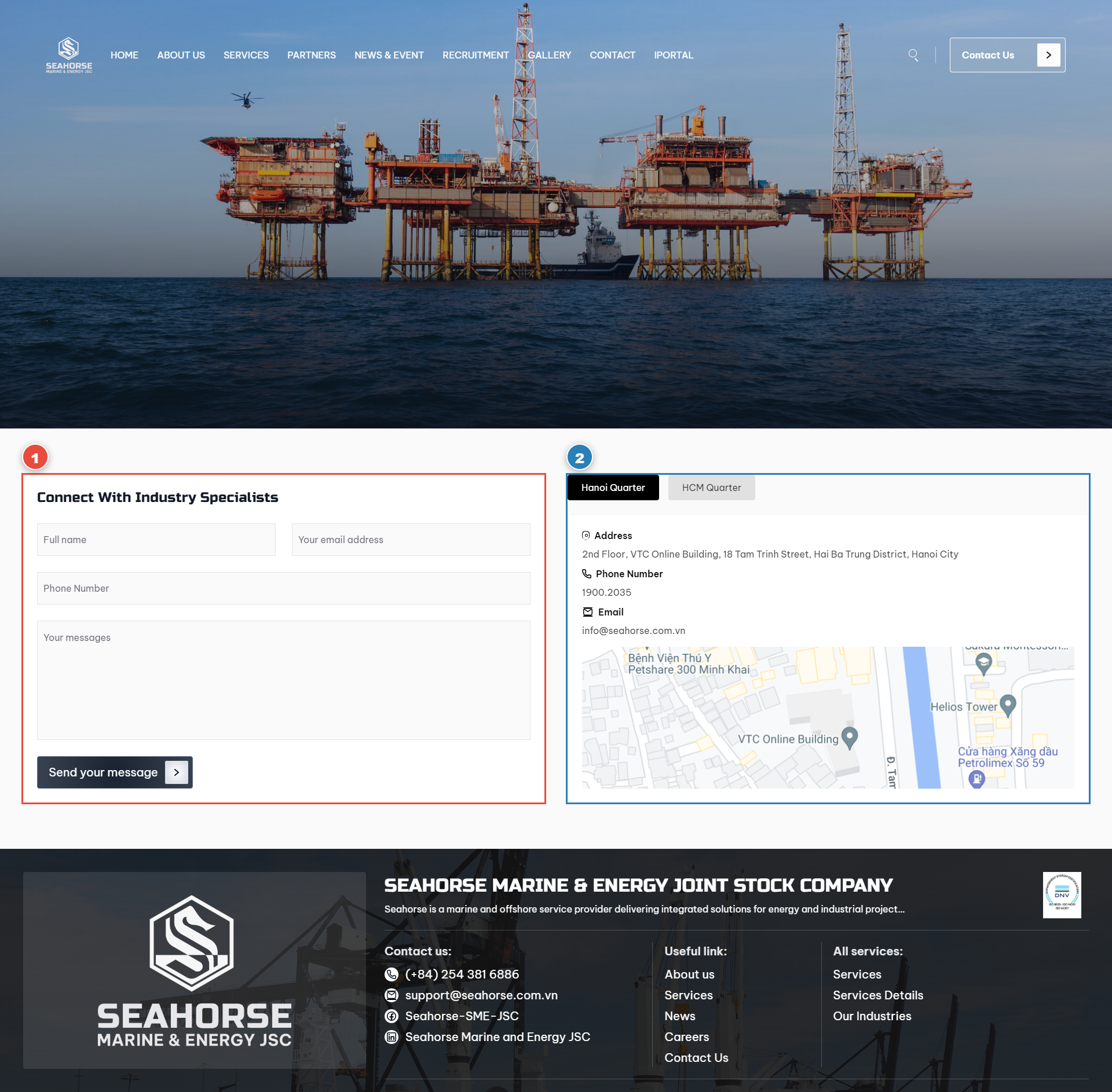1112x1092 pixels.
Task: Open the IPORTAL menu item
Action: pos(674,55)
